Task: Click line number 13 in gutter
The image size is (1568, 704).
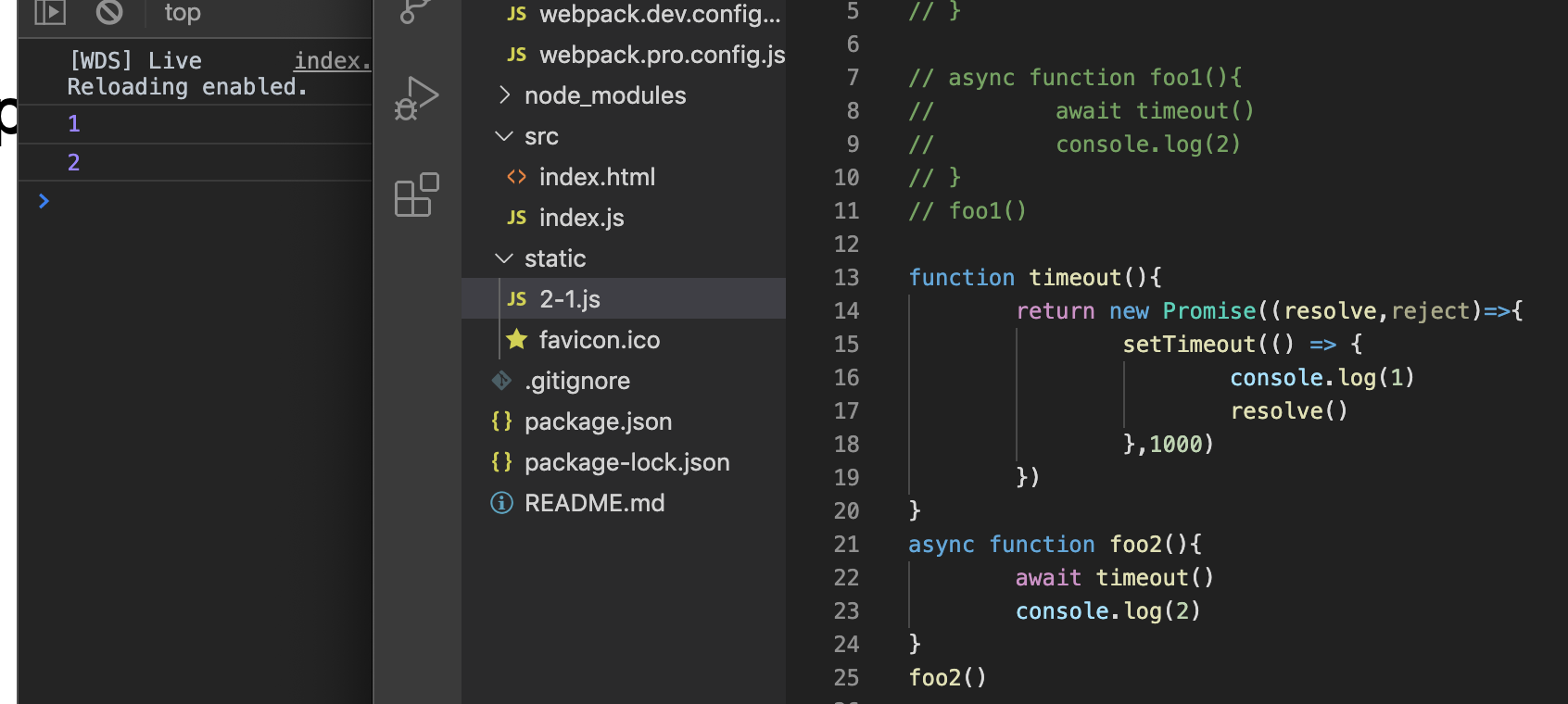Action: [846, 278]
